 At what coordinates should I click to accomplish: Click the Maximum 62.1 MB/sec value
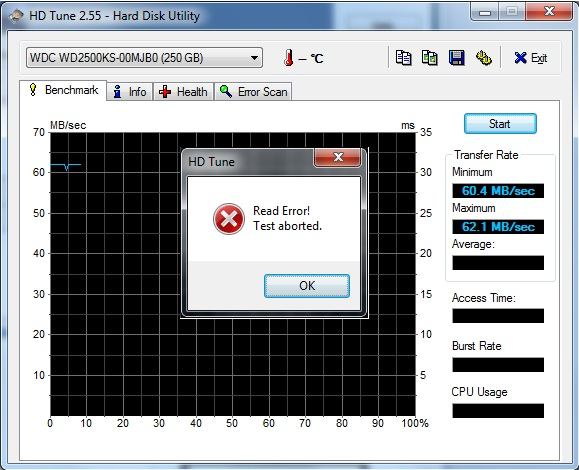pos(498,227)
